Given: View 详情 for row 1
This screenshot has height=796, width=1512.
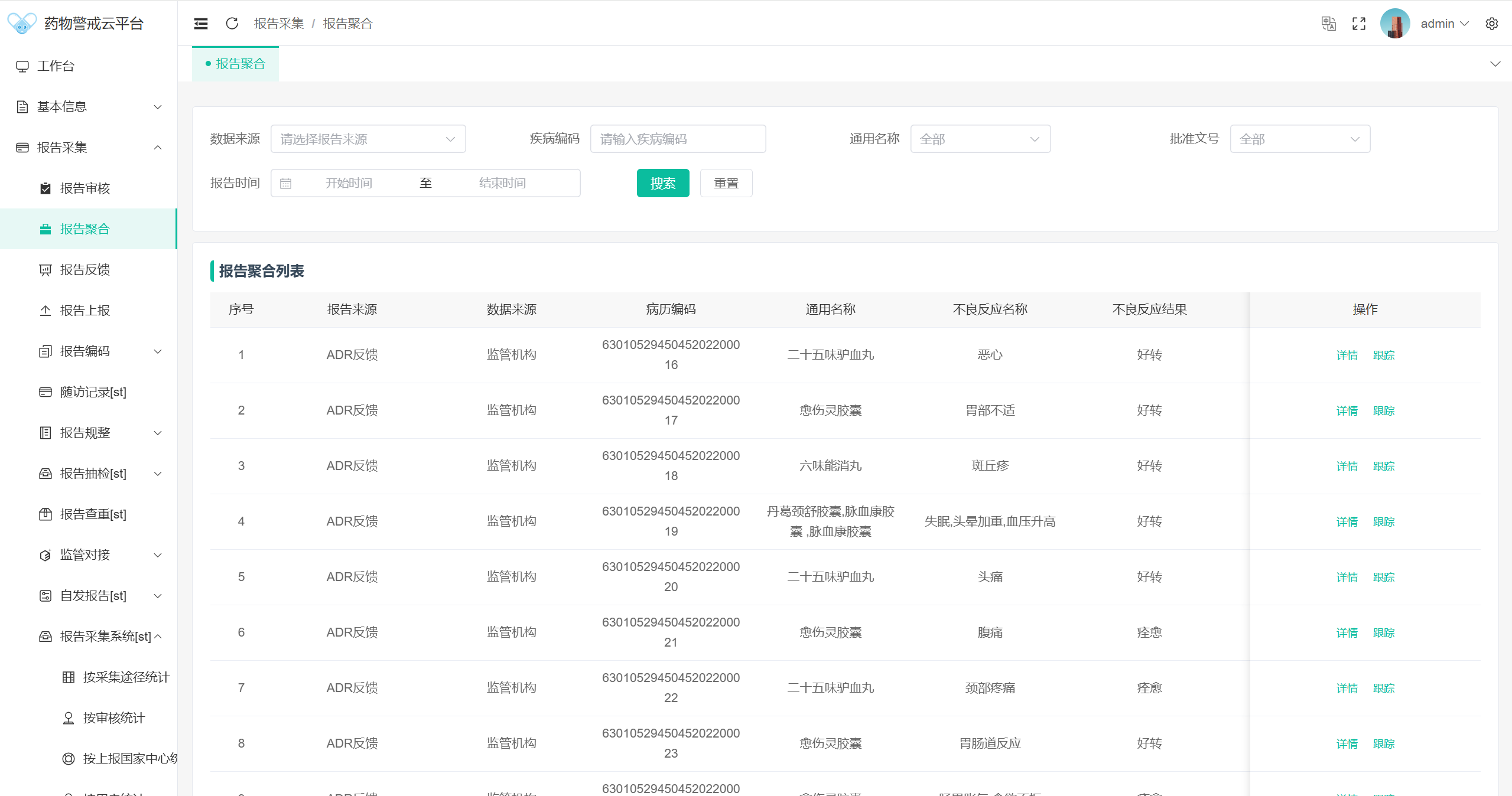Looking at the screenshot, I should point(1347,355).
